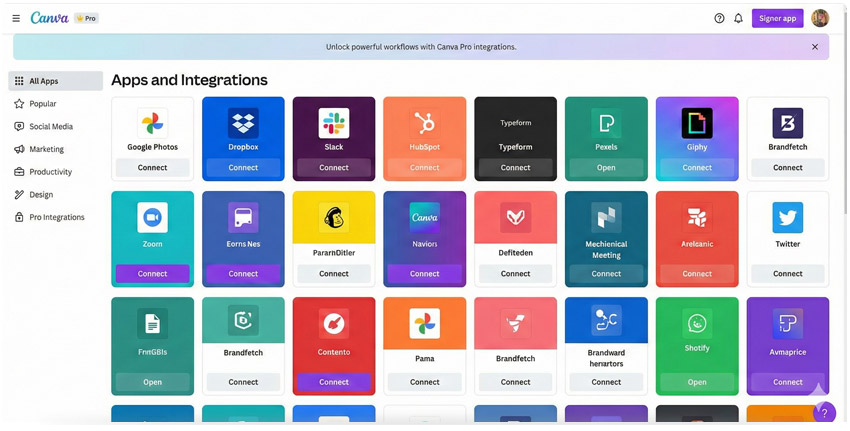This screenshot has width=850, height=431.
Task: Connect the Pama app
Action: pos(424,382)
